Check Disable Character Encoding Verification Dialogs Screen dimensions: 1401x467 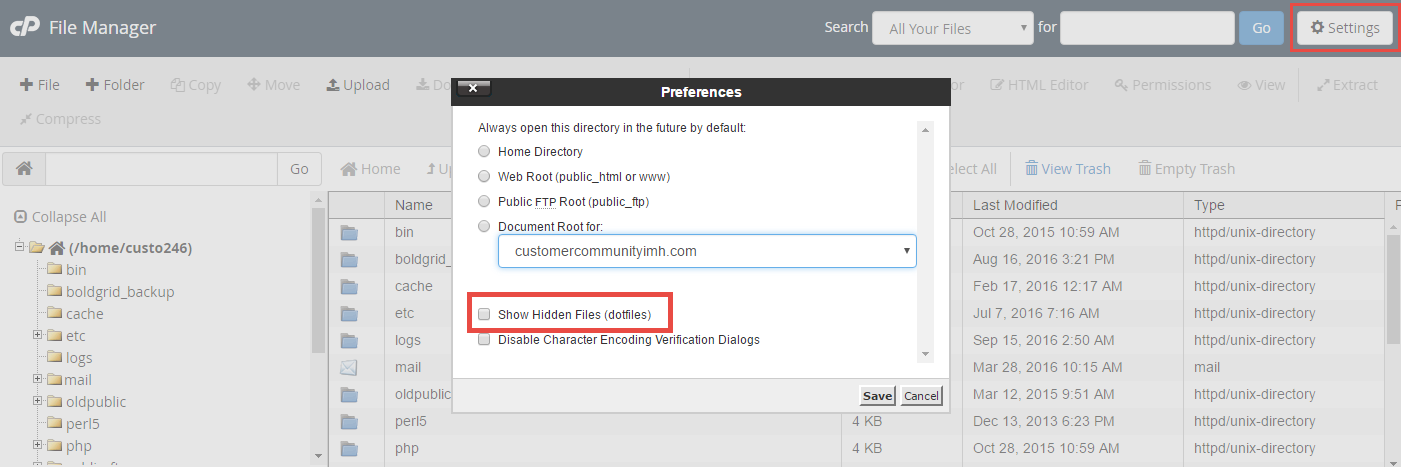click(484, 340)
